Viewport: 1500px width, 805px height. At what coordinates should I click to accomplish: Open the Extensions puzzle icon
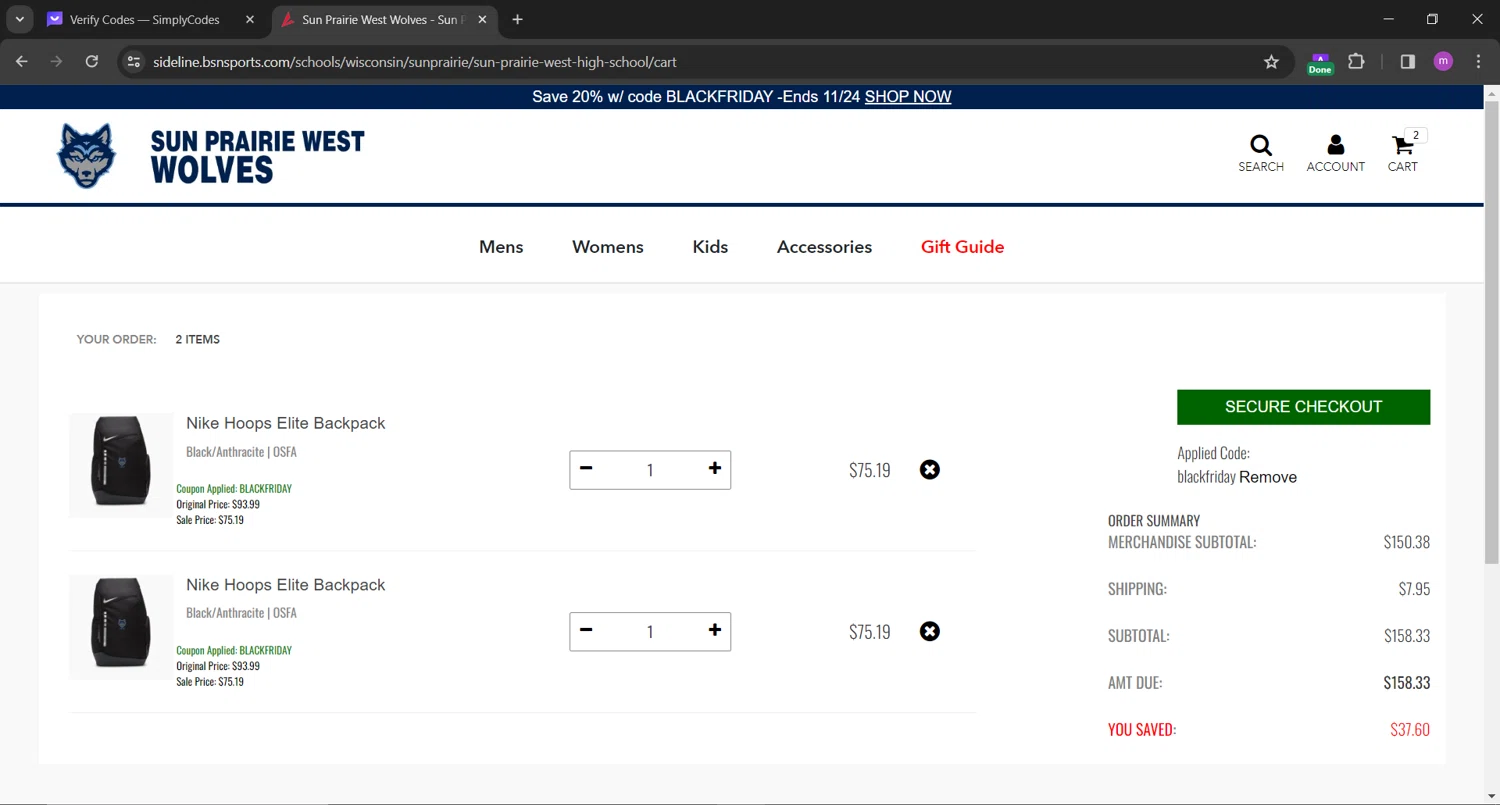point(1356,62)
